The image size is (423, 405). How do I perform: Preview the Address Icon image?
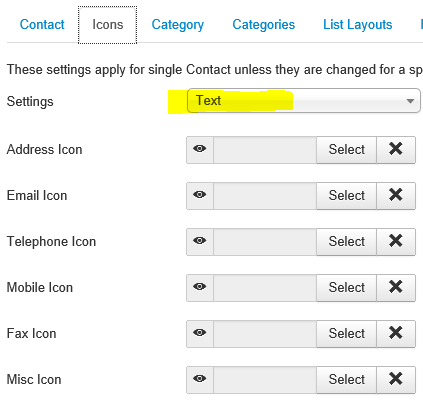point(200,149)
